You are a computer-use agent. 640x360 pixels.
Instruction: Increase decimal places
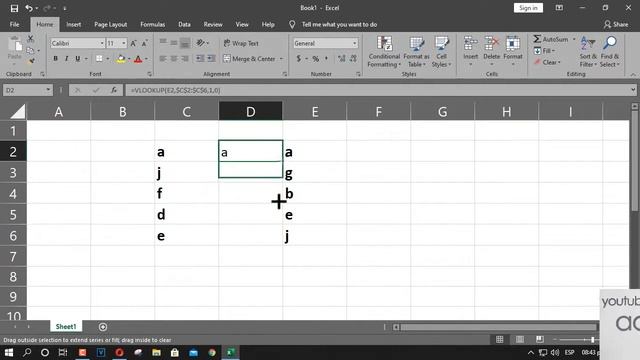click(342, 59)
